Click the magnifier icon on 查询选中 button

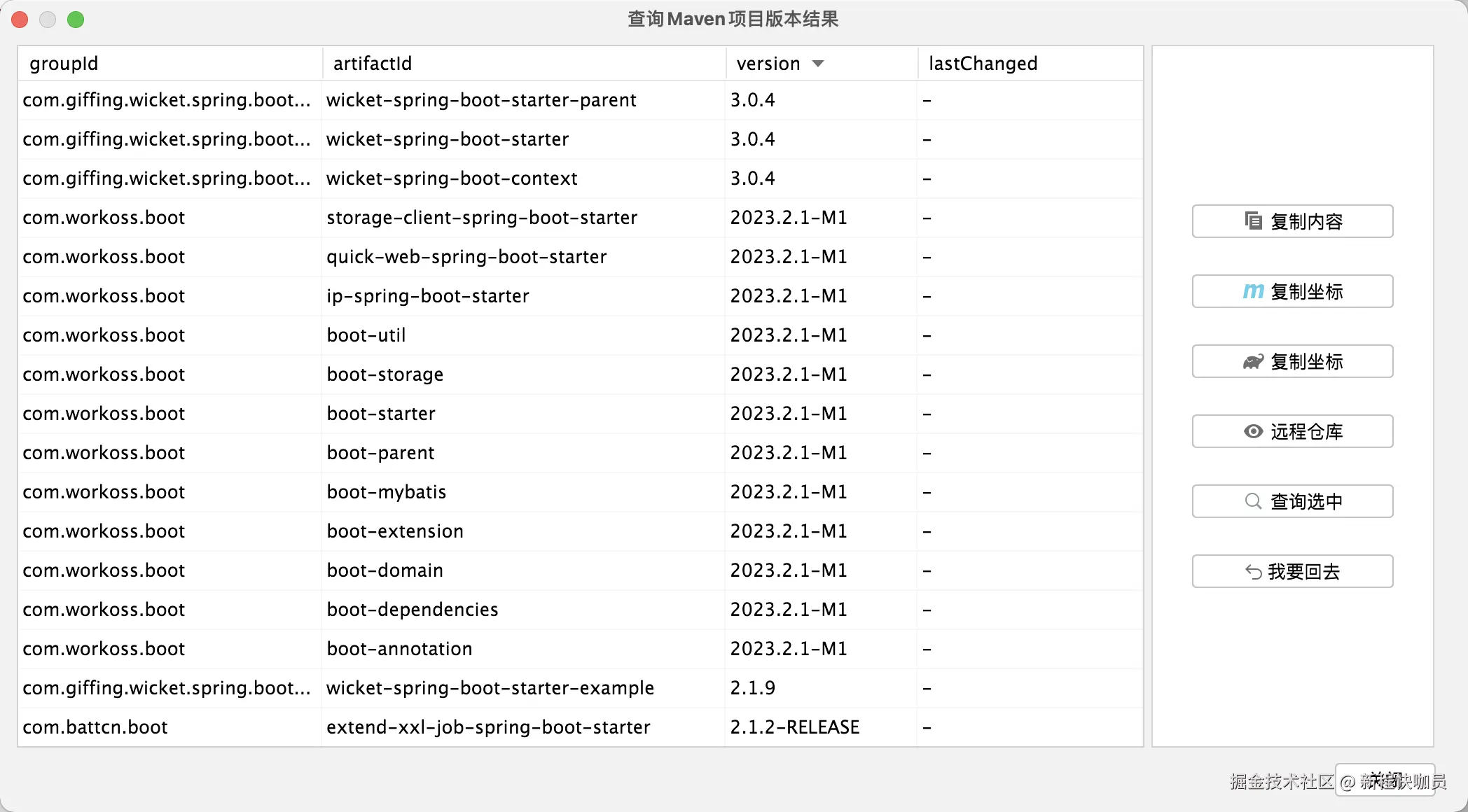point(1253,501)
